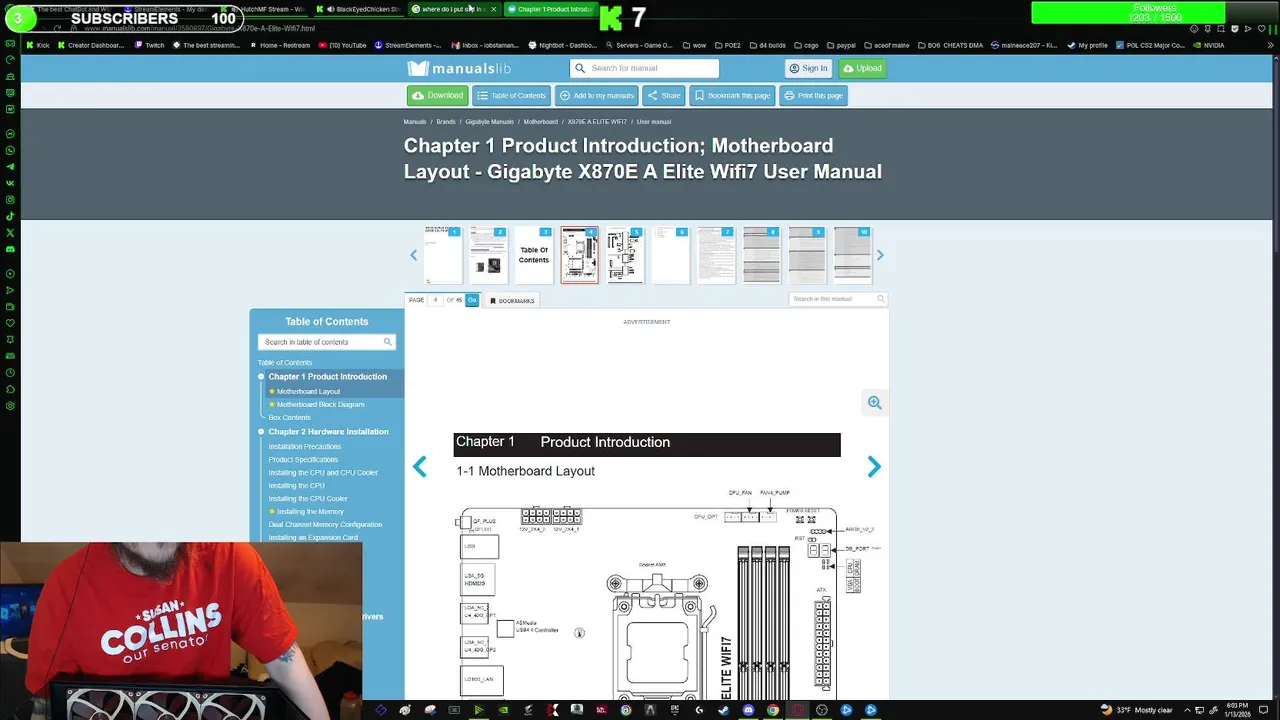The height and width of the screenshot is (720, 1280).
Task: Collapse Chapter 2 Hardware Installation bullet
Action: (261, 432)
